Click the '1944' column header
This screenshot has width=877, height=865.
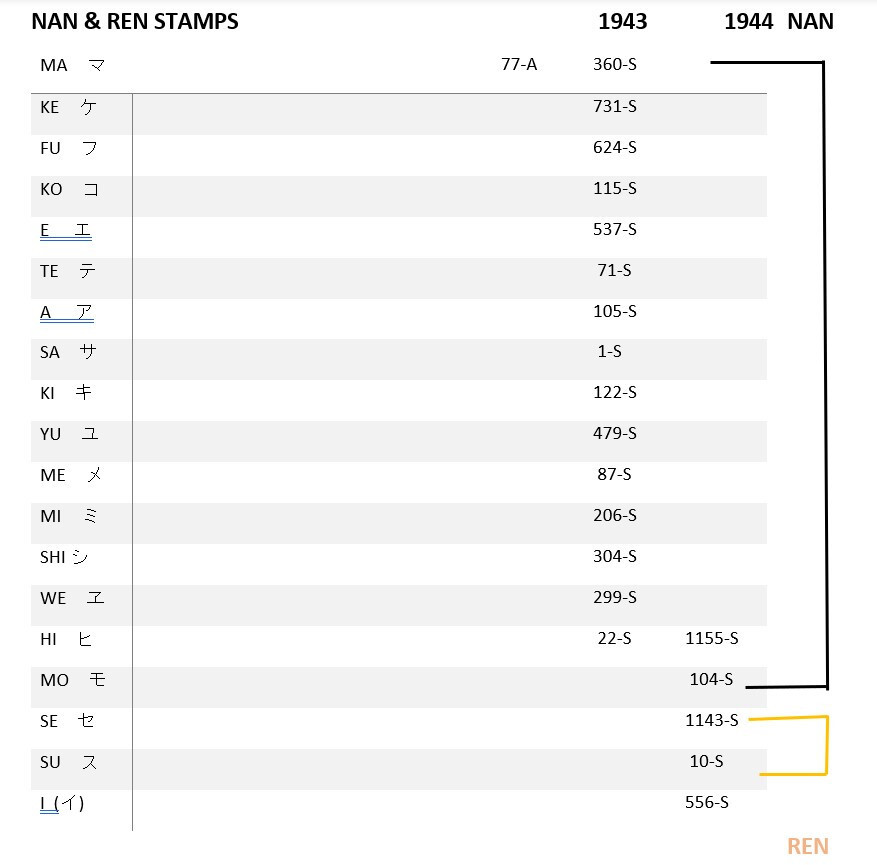748,22
